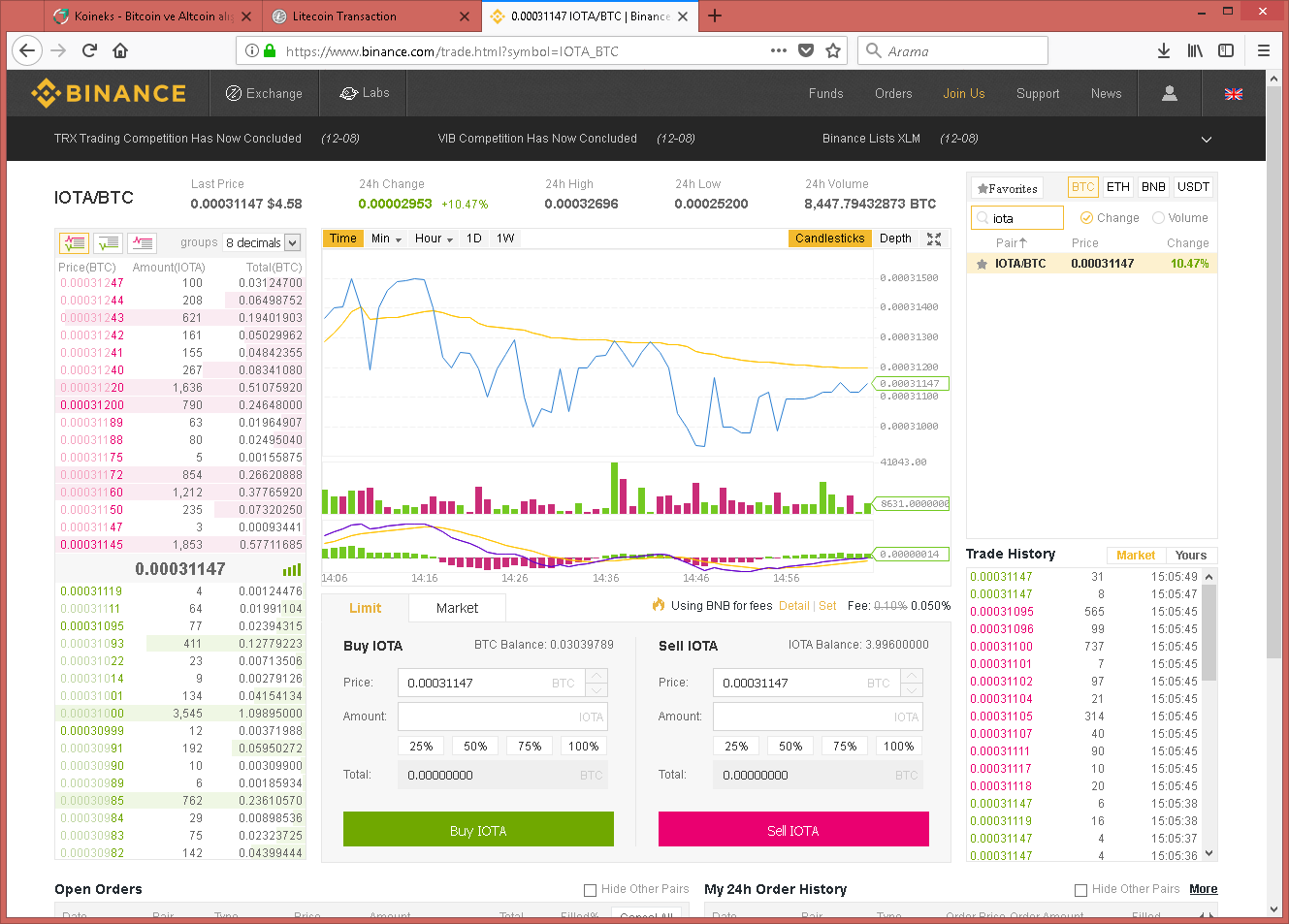Open the Exchange menu
This screenshot has height=924, width=1289.
click(x=264, y=93)
